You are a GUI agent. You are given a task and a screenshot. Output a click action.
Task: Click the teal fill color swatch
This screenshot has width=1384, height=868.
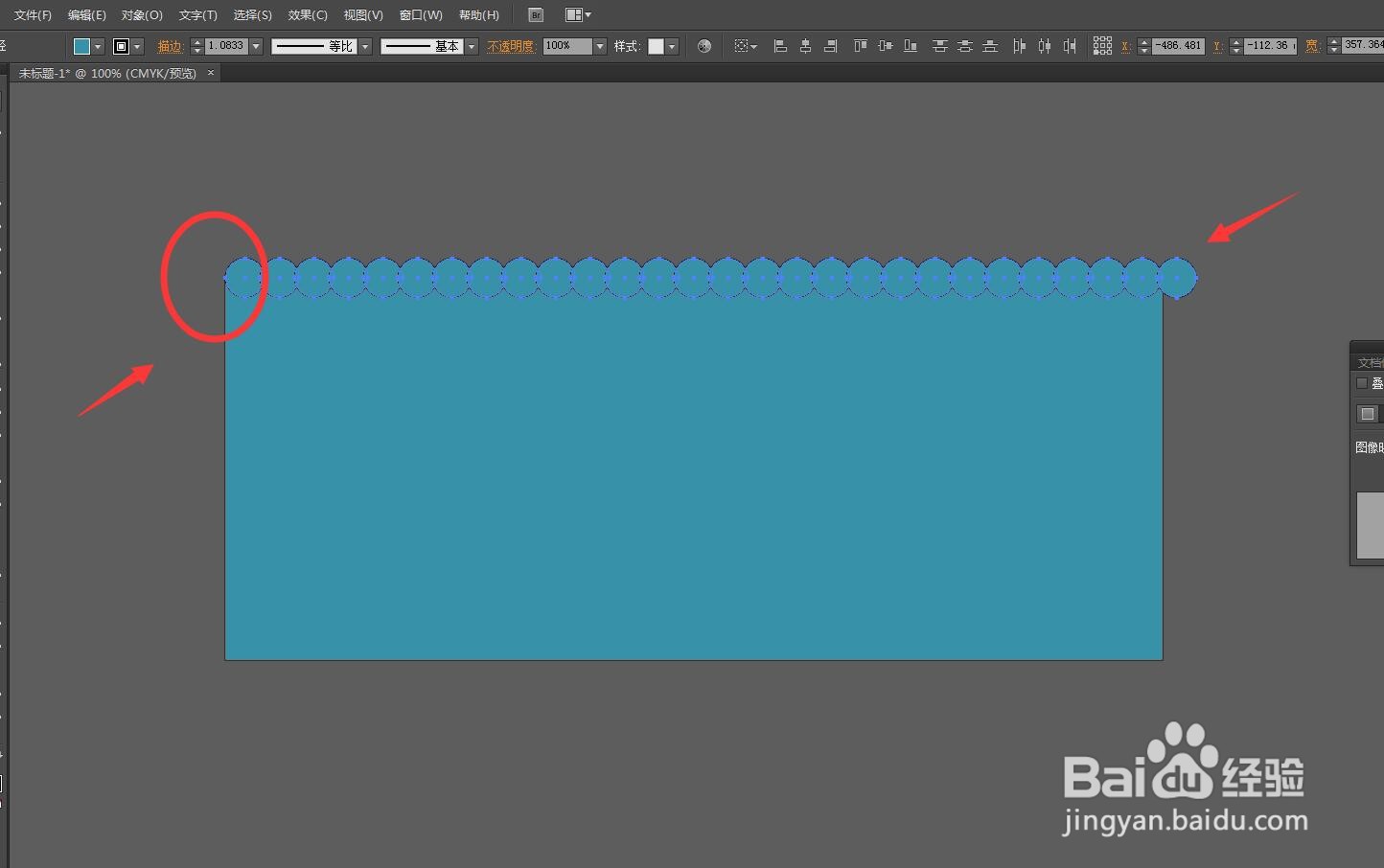click(81, 46)
